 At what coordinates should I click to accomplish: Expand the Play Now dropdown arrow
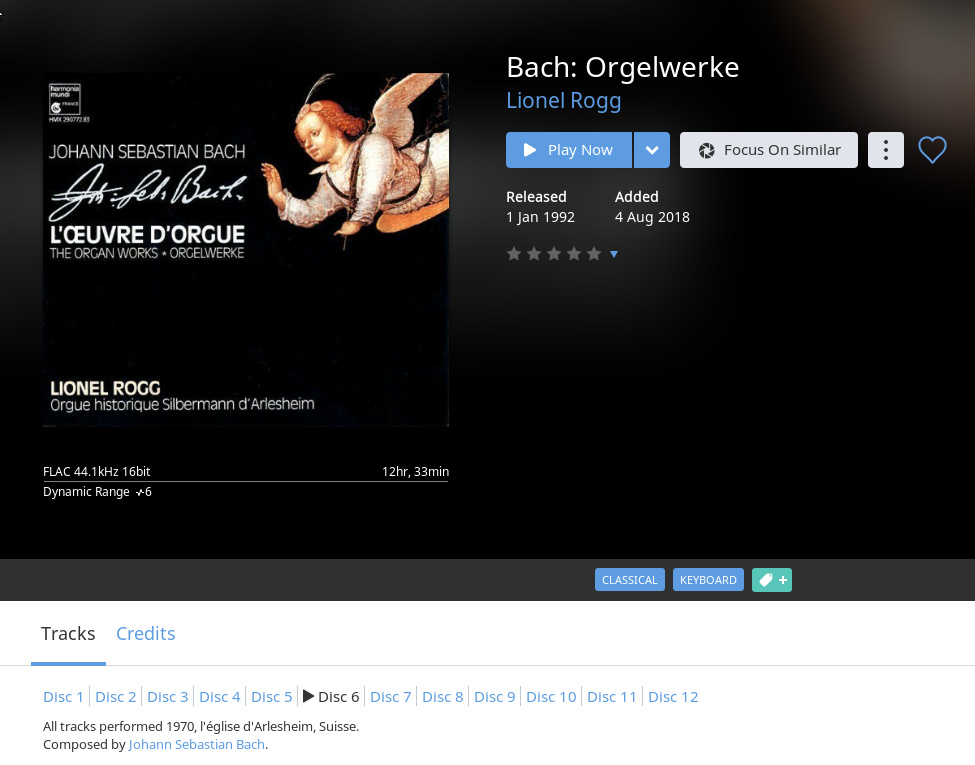(652, 150)
